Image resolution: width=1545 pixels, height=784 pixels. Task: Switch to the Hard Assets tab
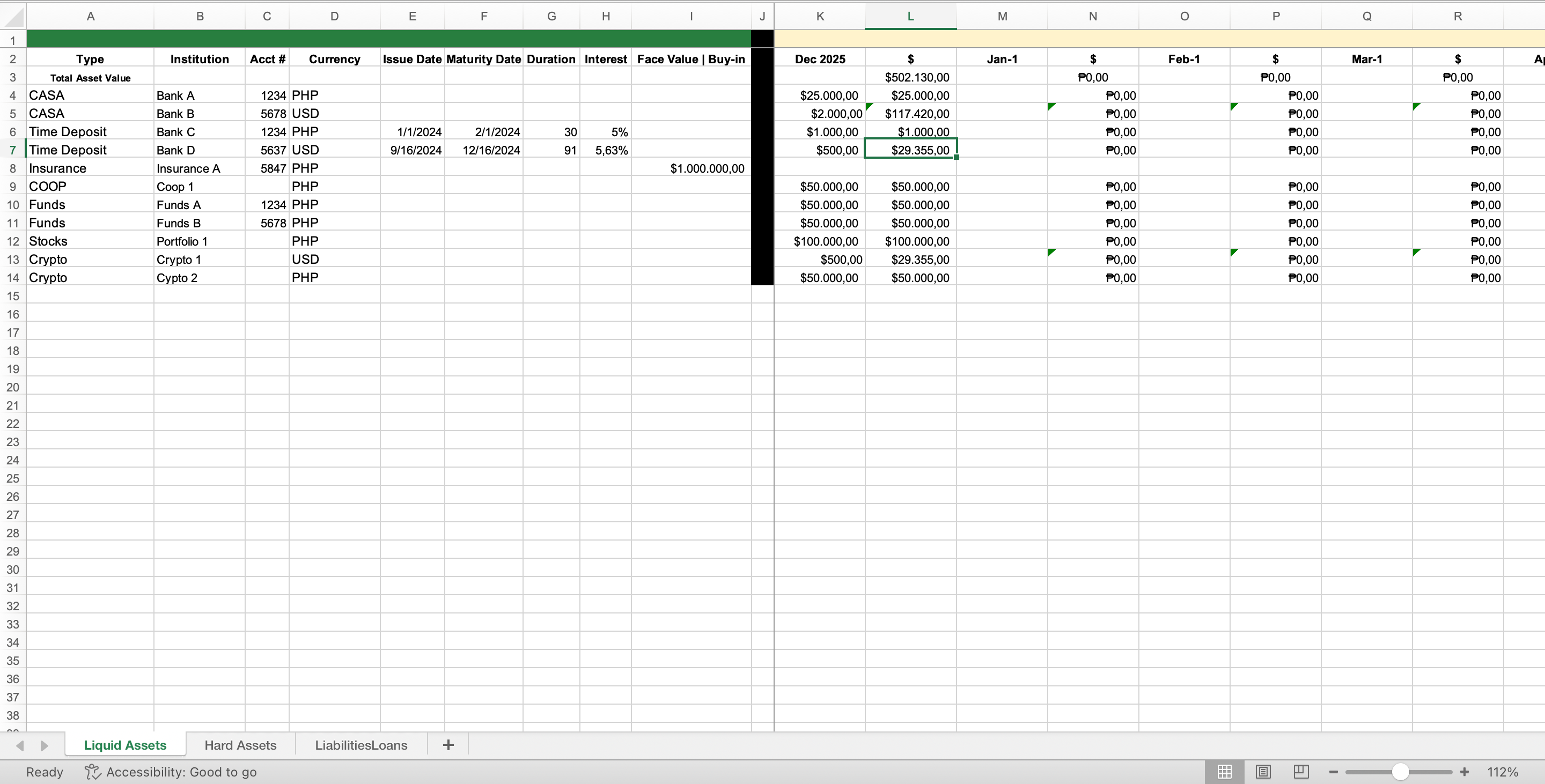pyautogui.click(x=240, y=744)
